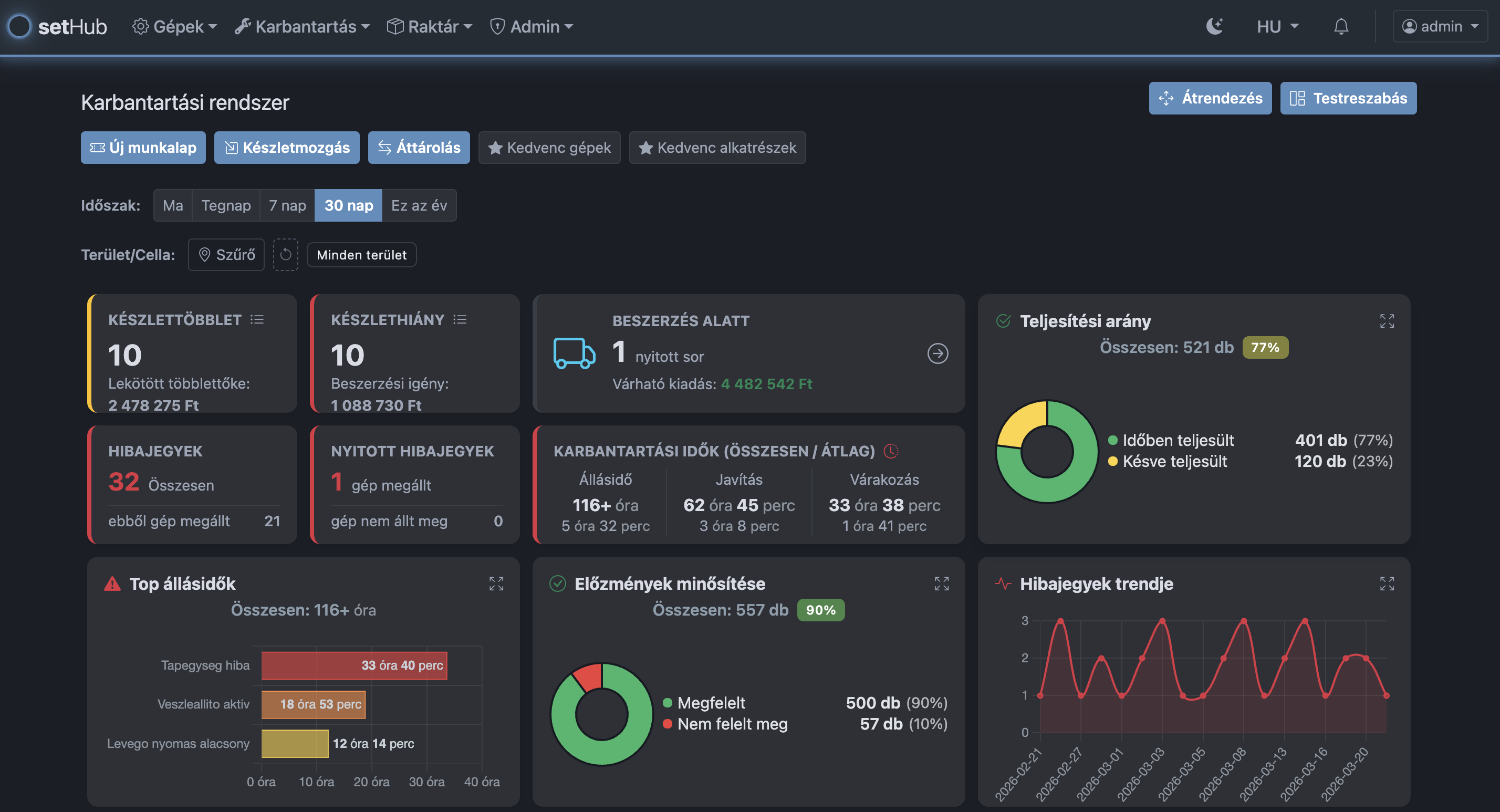
Task: Switch period to Ez az év
Action: [x=419, y=205]
